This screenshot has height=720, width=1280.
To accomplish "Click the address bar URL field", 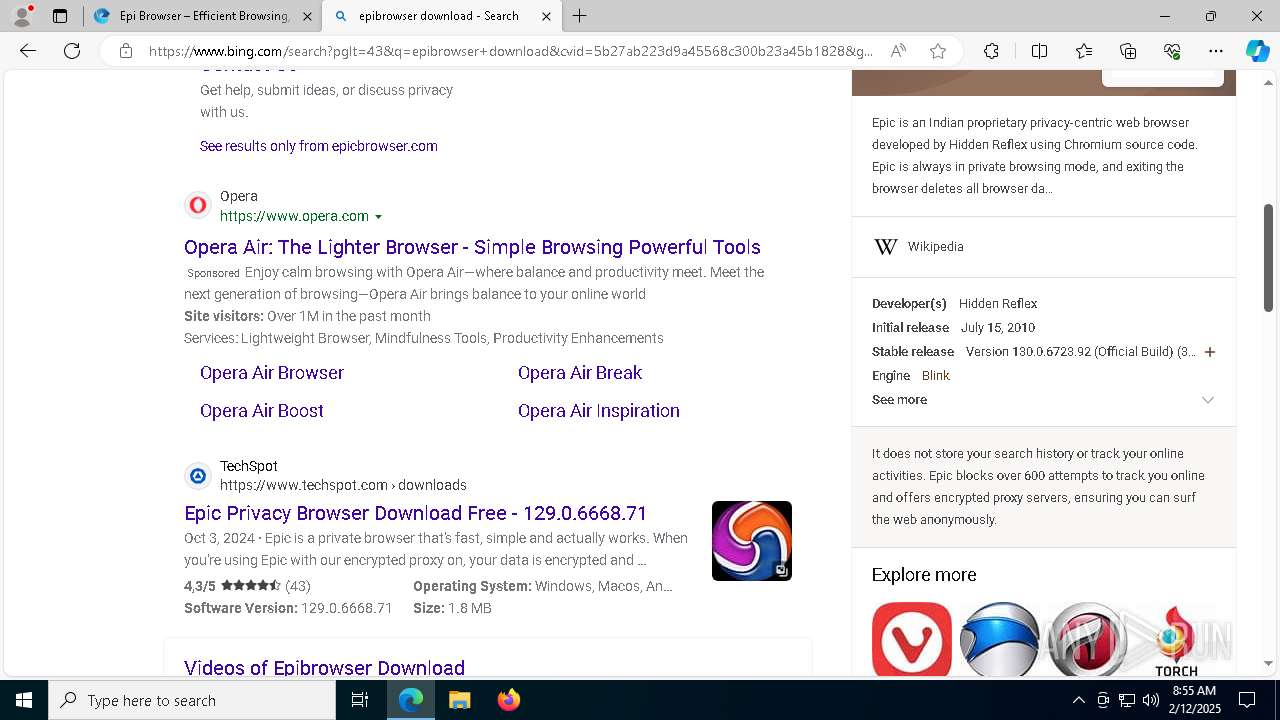I will (510, 51).
